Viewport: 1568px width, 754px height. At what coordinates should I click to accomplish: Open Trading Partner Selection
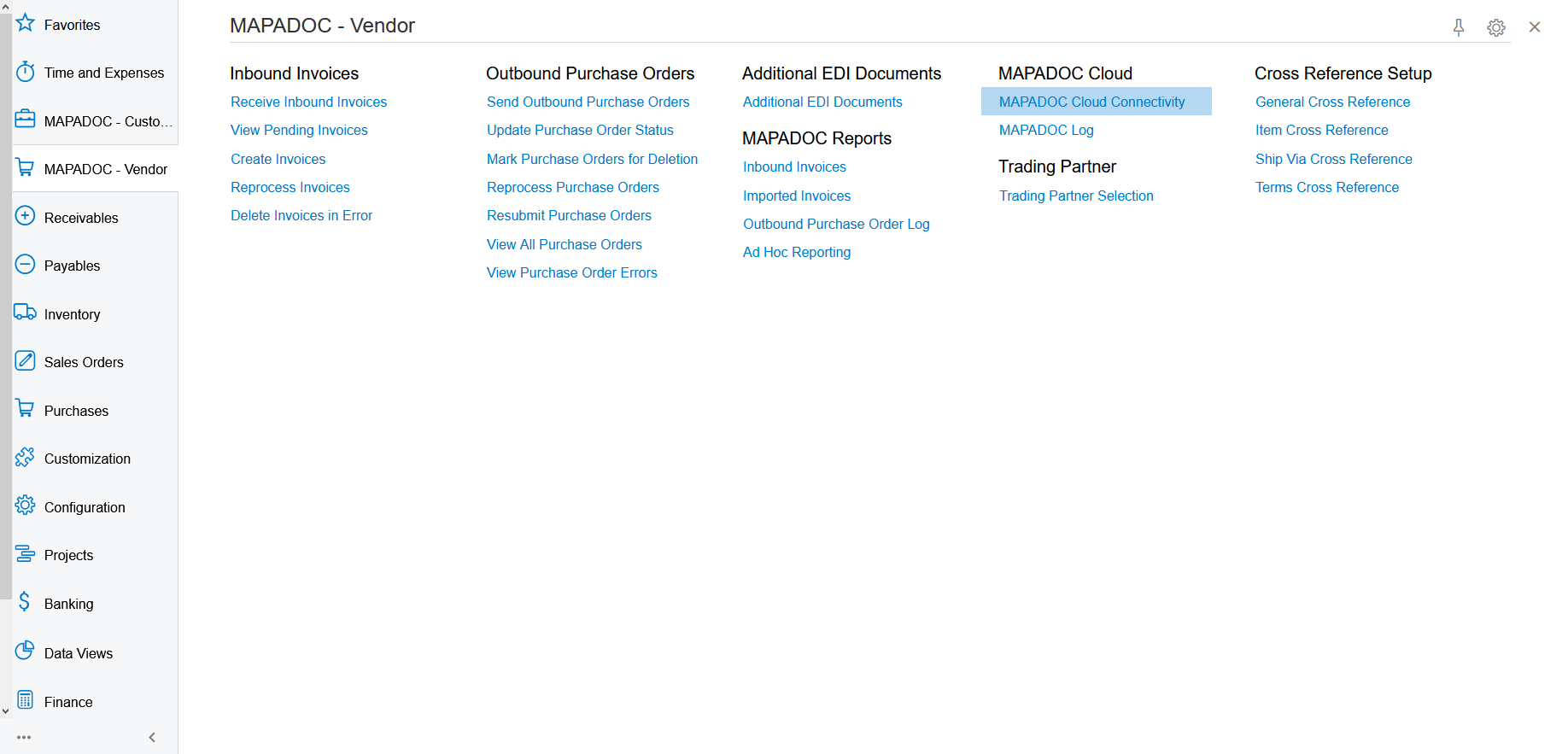coord(1076,196)
